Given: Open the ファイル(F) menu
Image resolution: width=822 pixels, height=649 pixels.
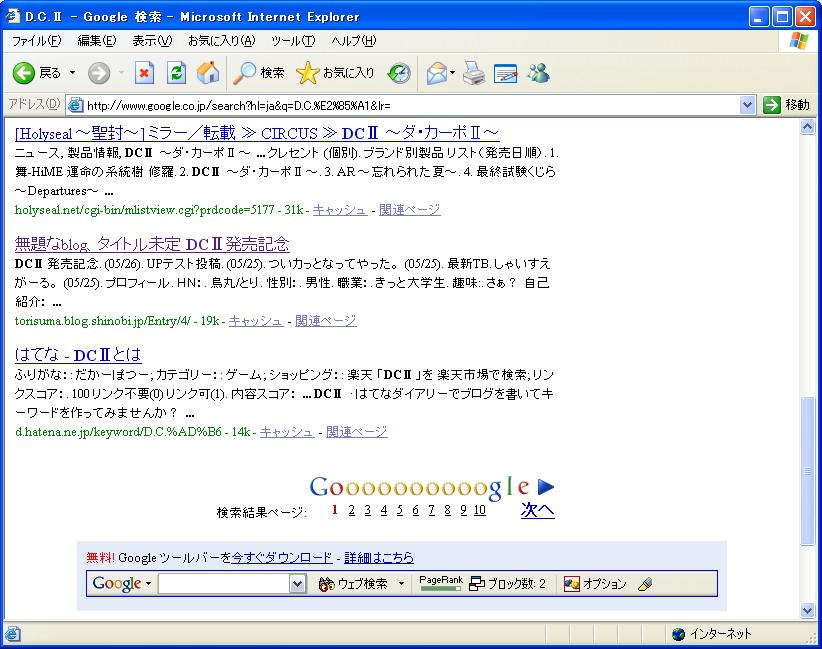Looking at the screenshot, I should click(37, 41).
